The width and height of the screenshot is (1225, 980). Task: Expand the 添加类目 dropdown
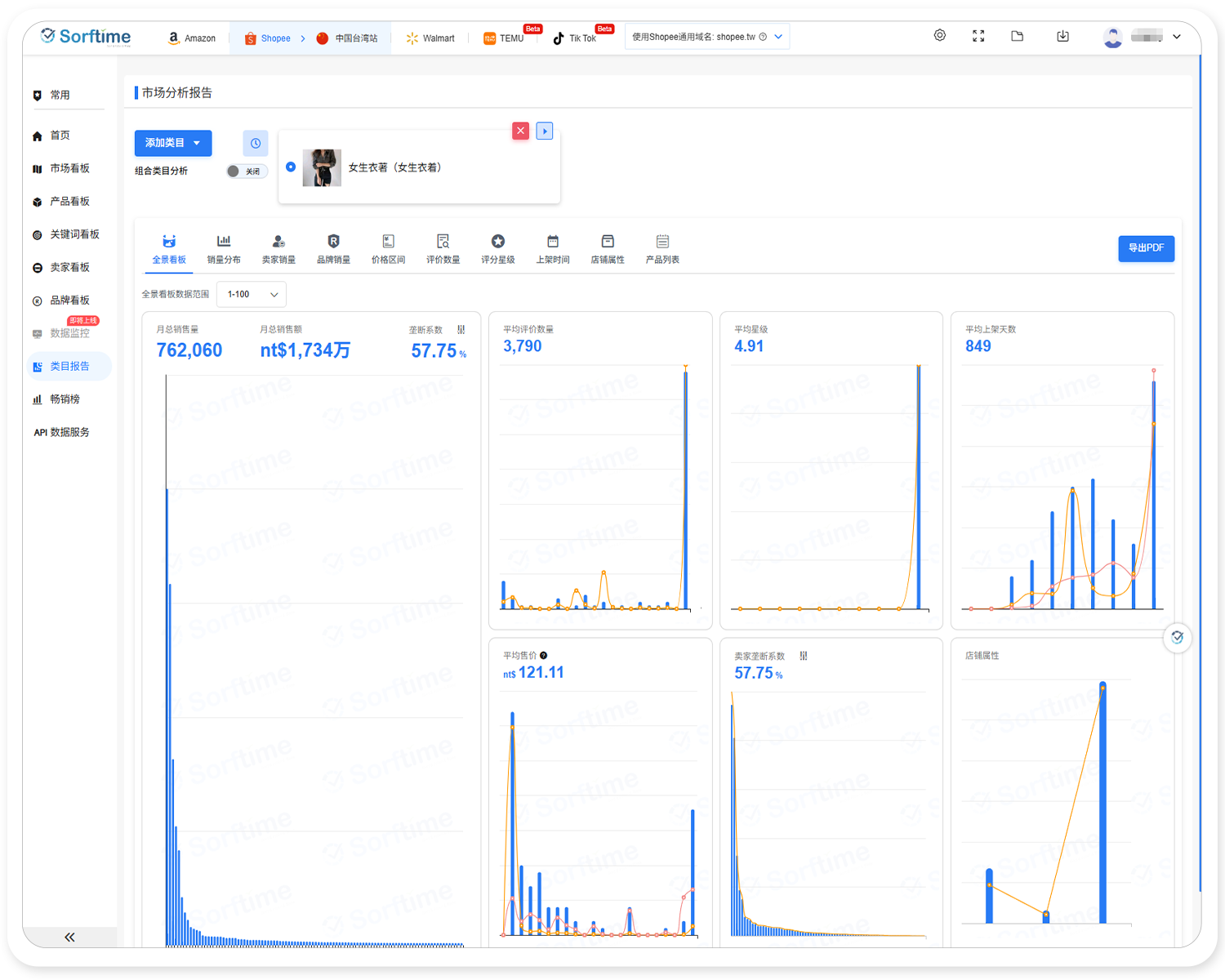click(172, 143)
